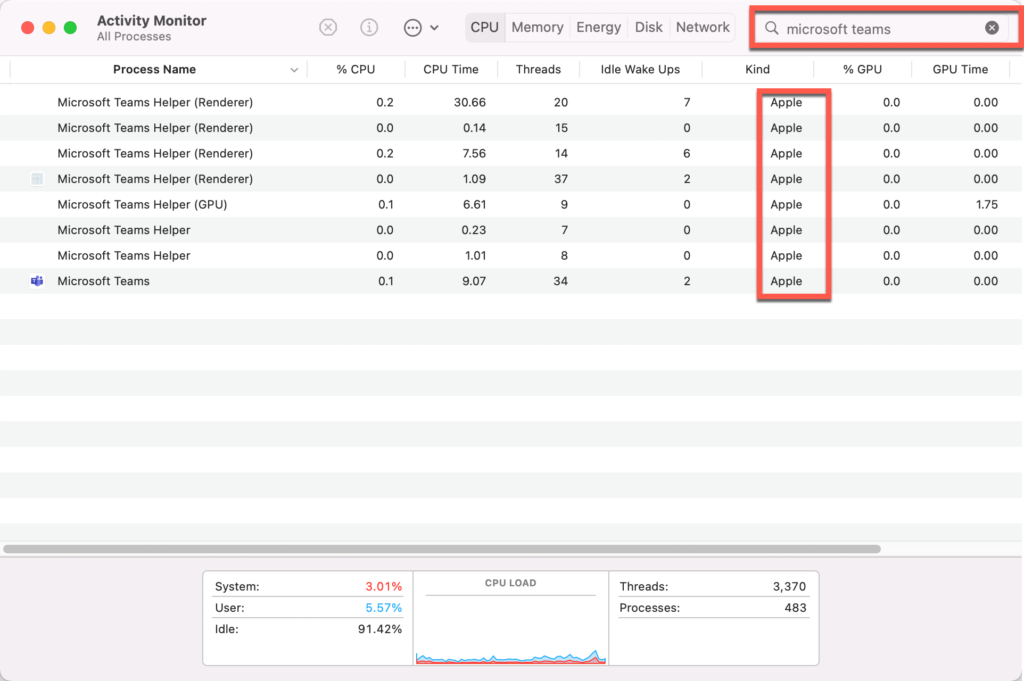This screenshot has width=1024, height=681.
Task: Open the process info (i) icon
Action: [369, 27]
